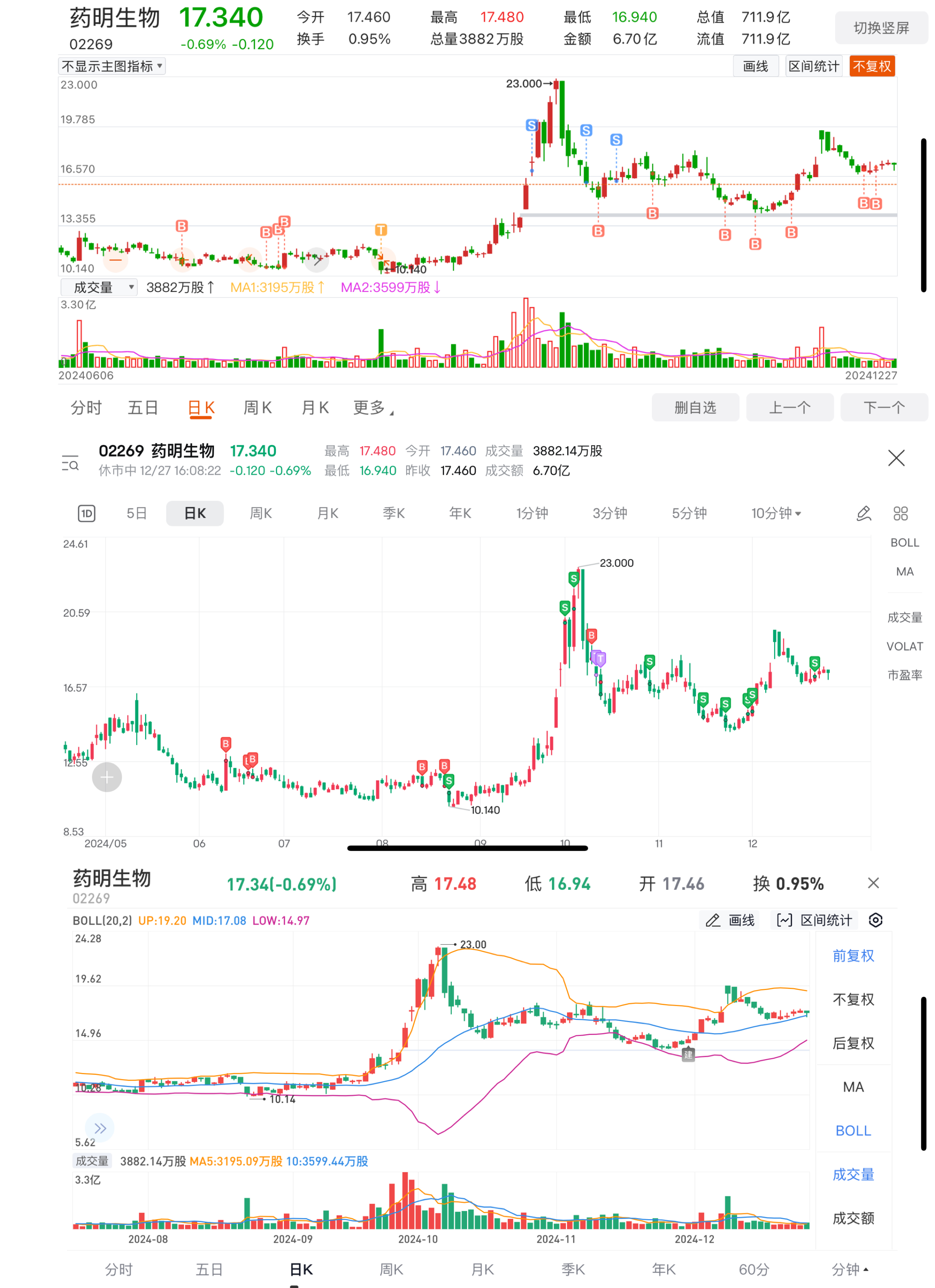Viewport: 935px width, 1288px height.
Task: Tap the double-chevron expand arrow circle
Action: click(100, 1128)
